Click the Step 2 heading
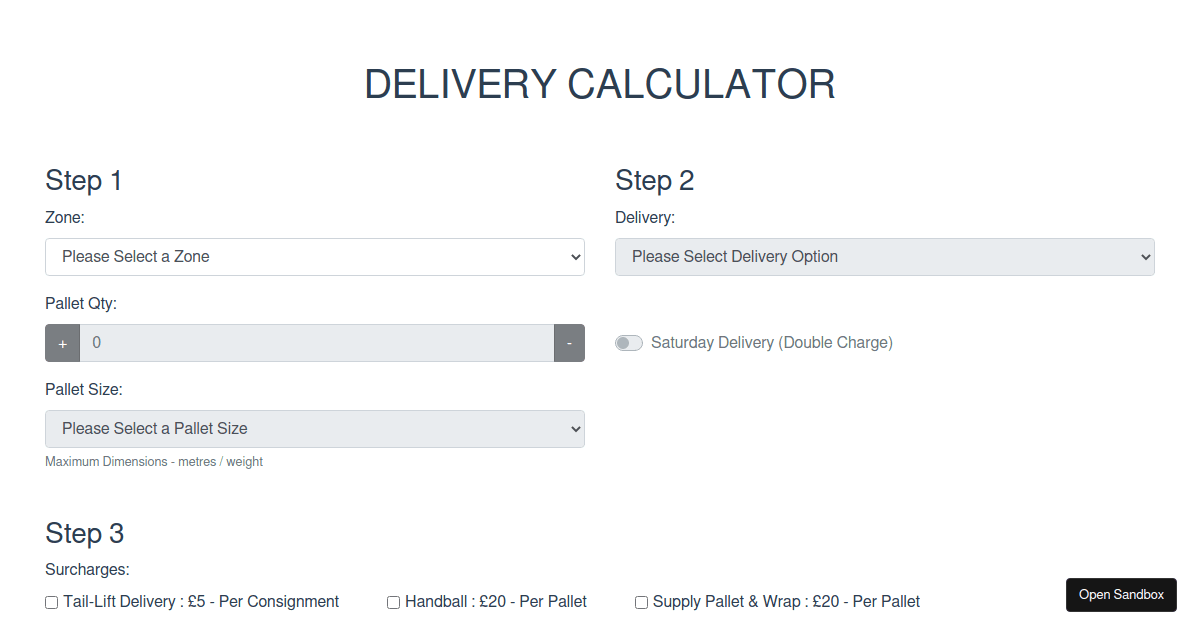This screenshot has width=1200, height=630. pyautogui.click(x=655, y=181)
